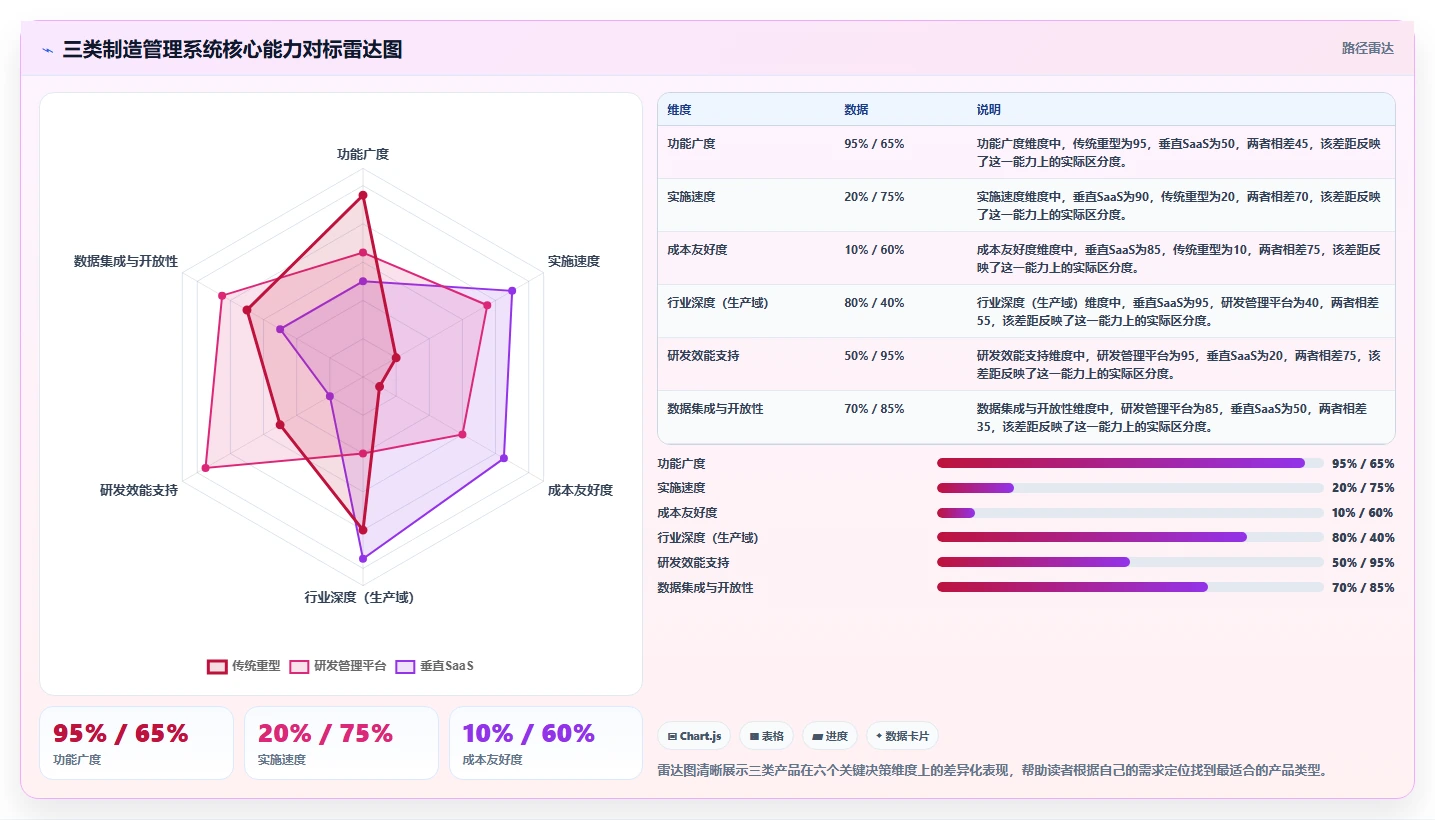This screenshot has width=1435, height=820.
Task: Select the 20% / 75% 实施速度 stat card
Action: pos(341,743)
